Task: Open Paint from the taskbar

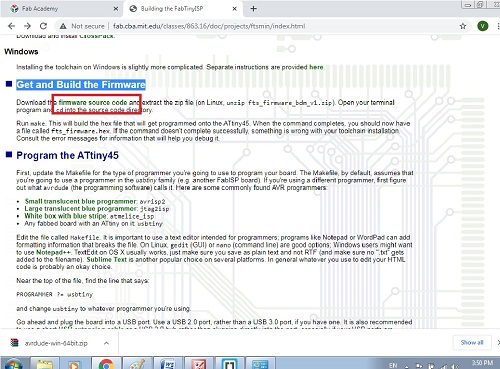Action: pyautogui.click(x=137, y=363)
